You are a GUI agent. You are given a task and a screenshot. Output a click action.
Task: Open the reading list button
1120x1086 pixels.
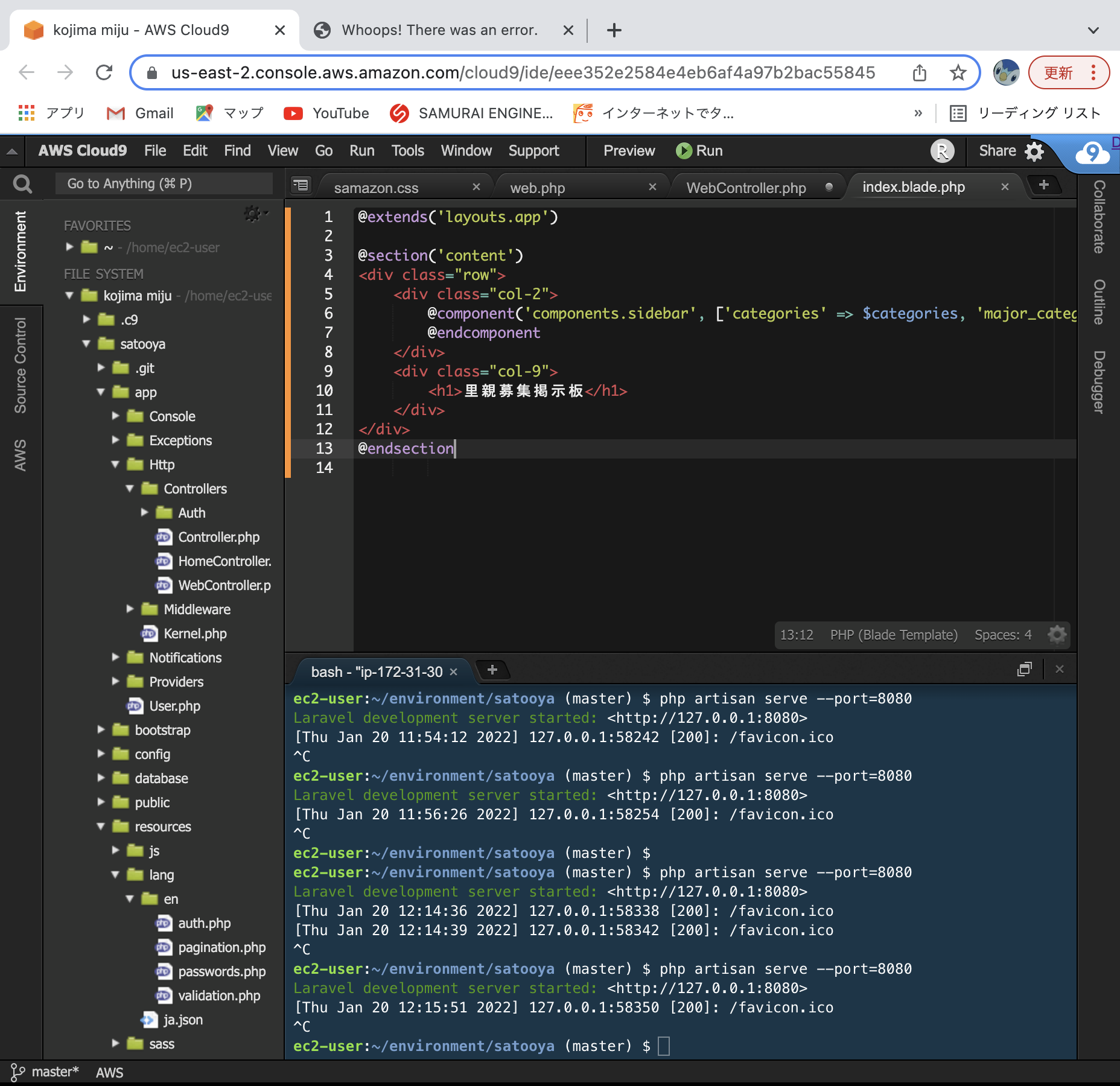tap(1025, 113)
